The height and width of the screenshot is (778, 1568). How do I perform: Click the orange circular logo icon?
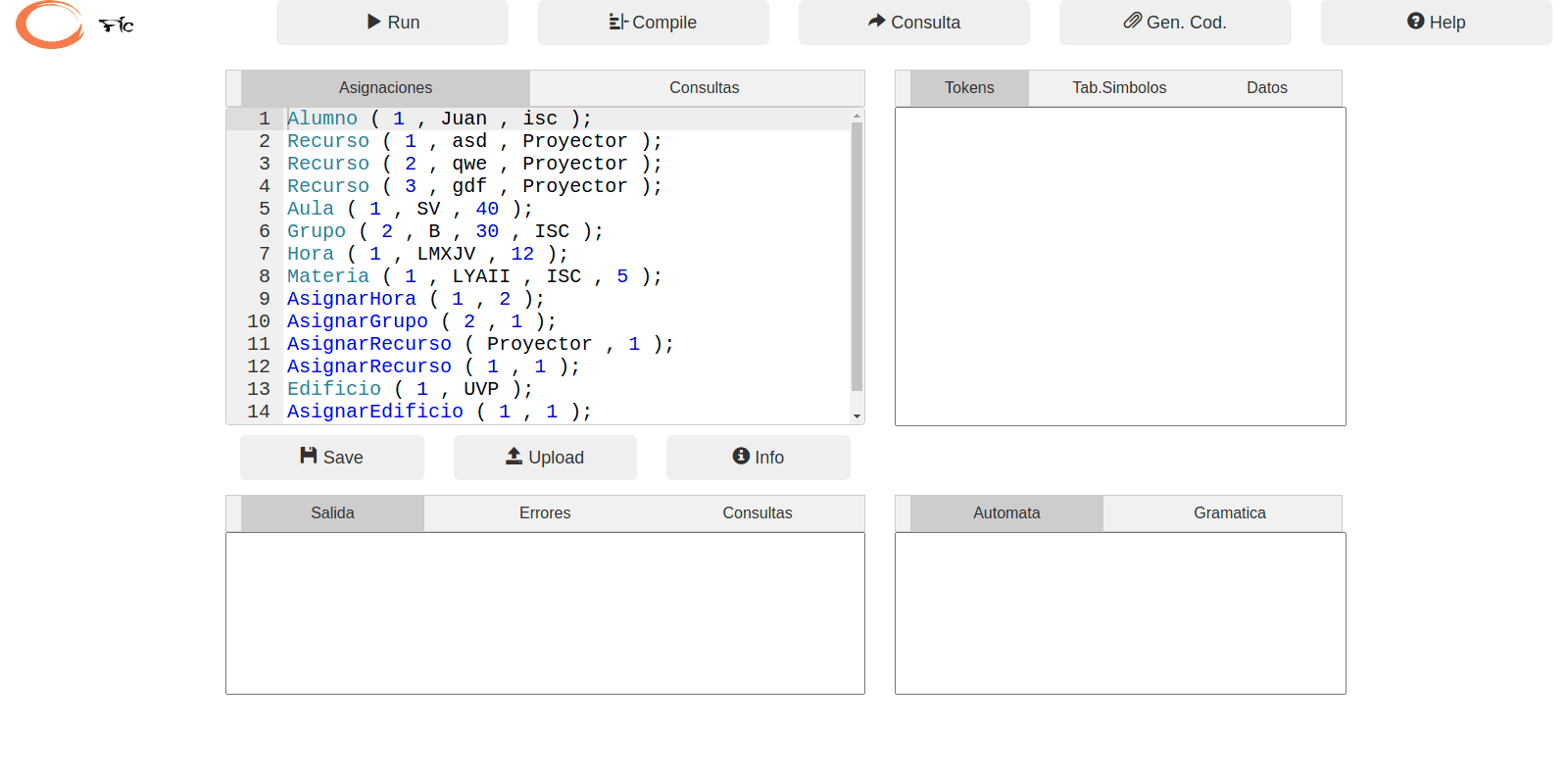49,24
